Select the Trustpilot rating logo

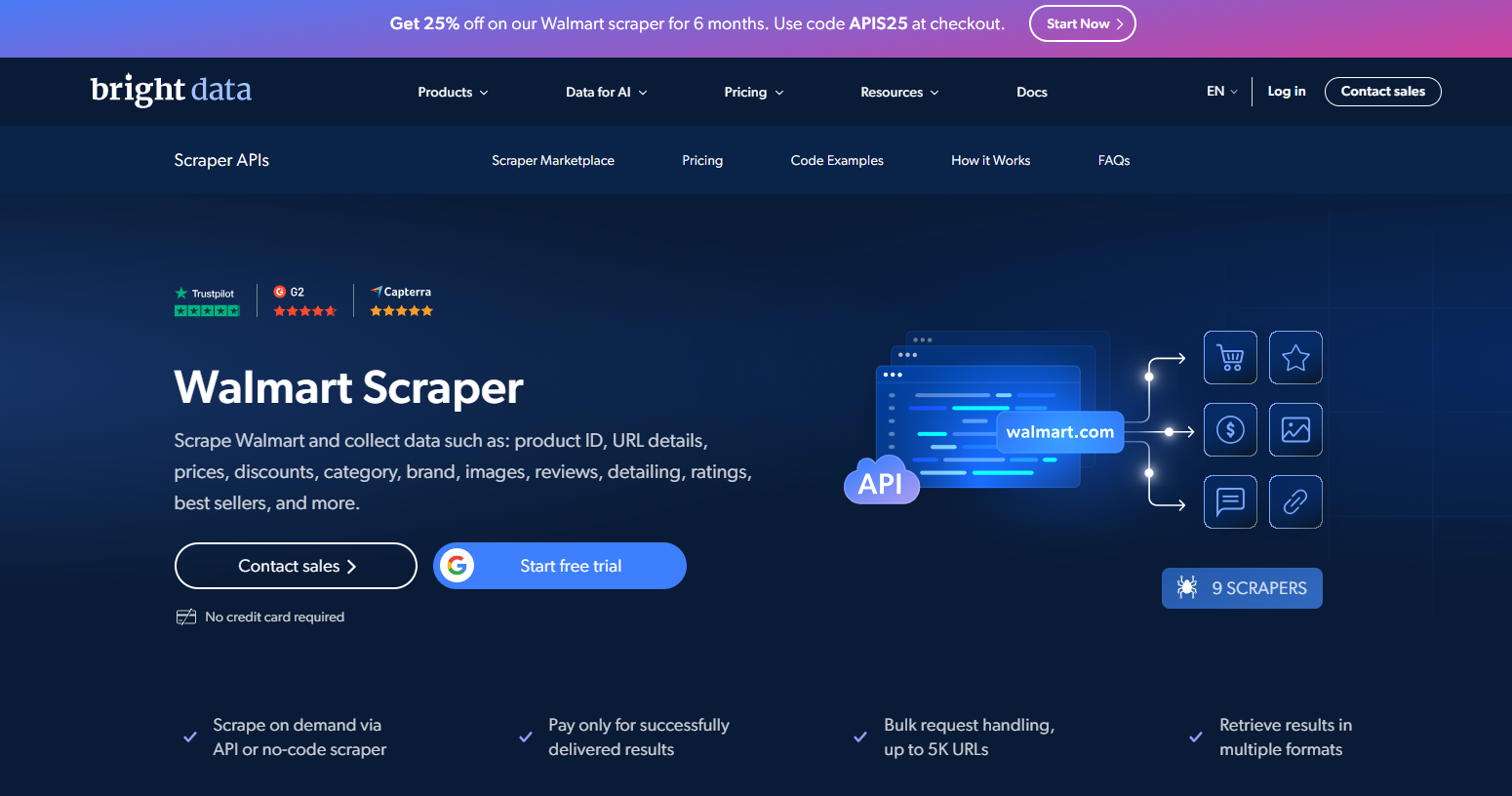coord(206,299)
